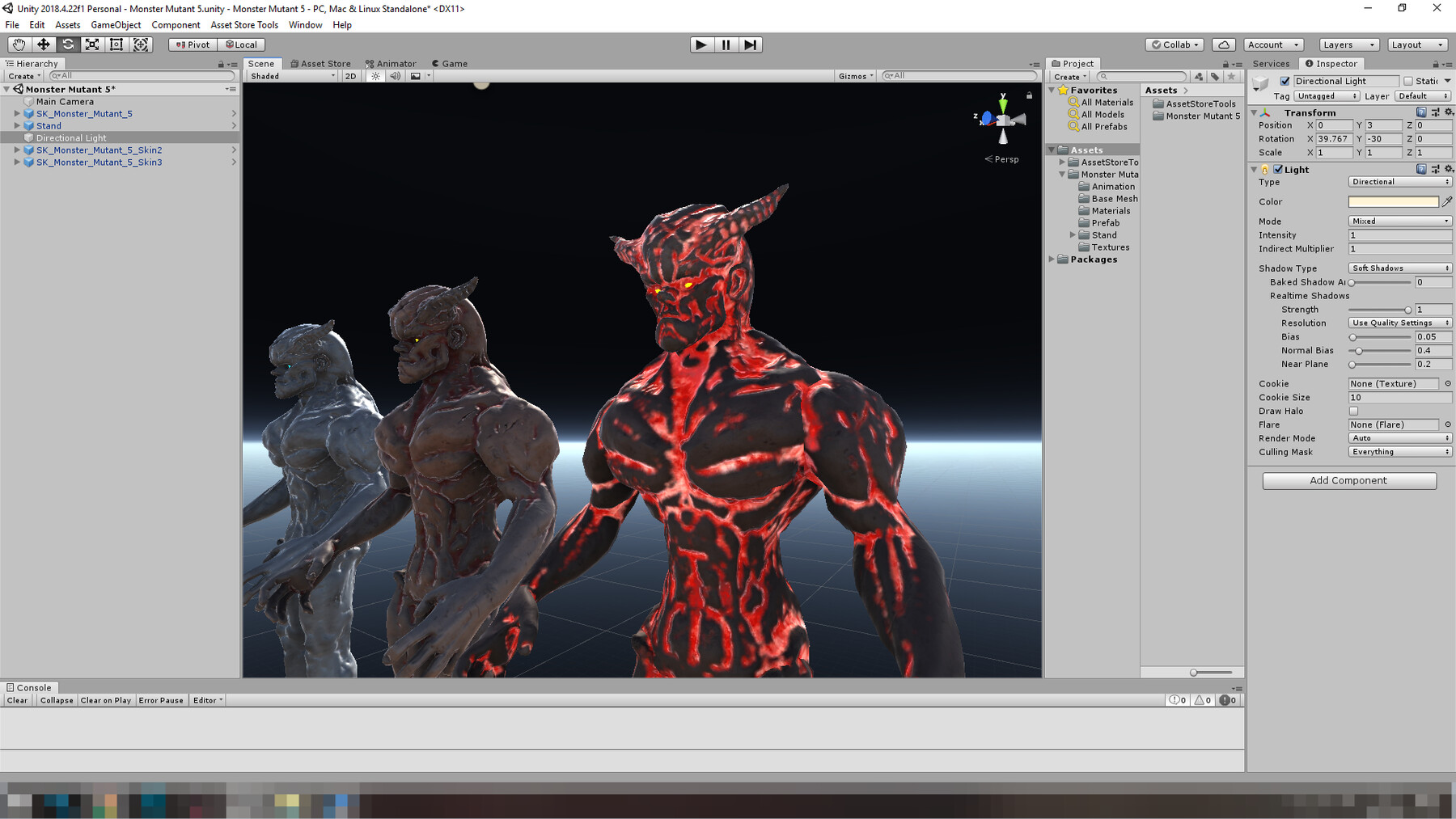This screenshot has height=819, width=1456.
Task: Search project by type icon
Action: (x=1199, y=77)
